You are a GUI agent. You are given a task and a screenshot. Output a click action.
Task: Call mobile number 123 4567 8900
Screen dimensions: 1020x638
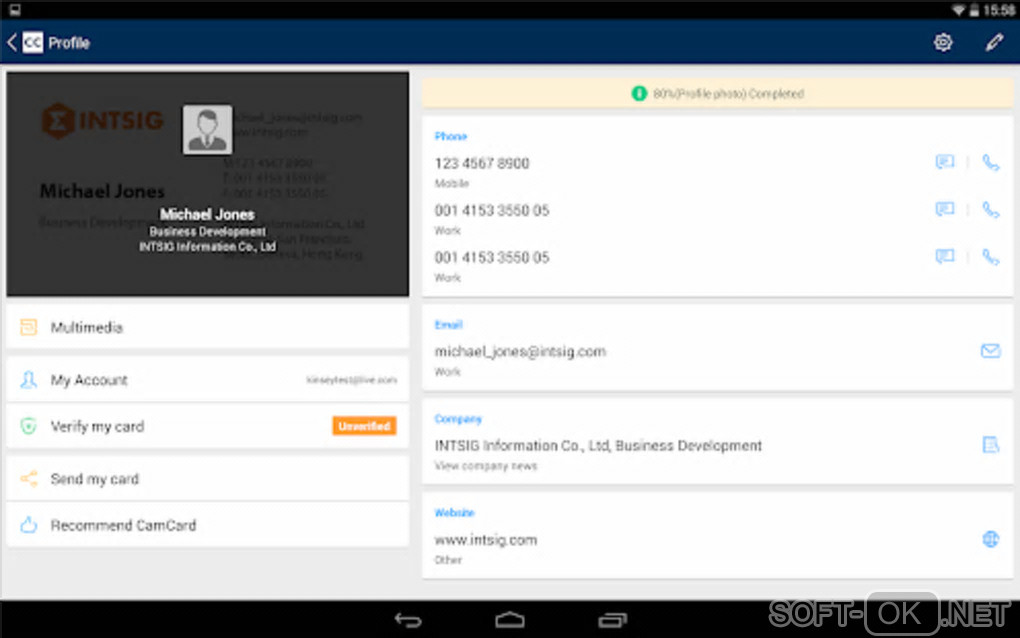(x=990, y=162)
